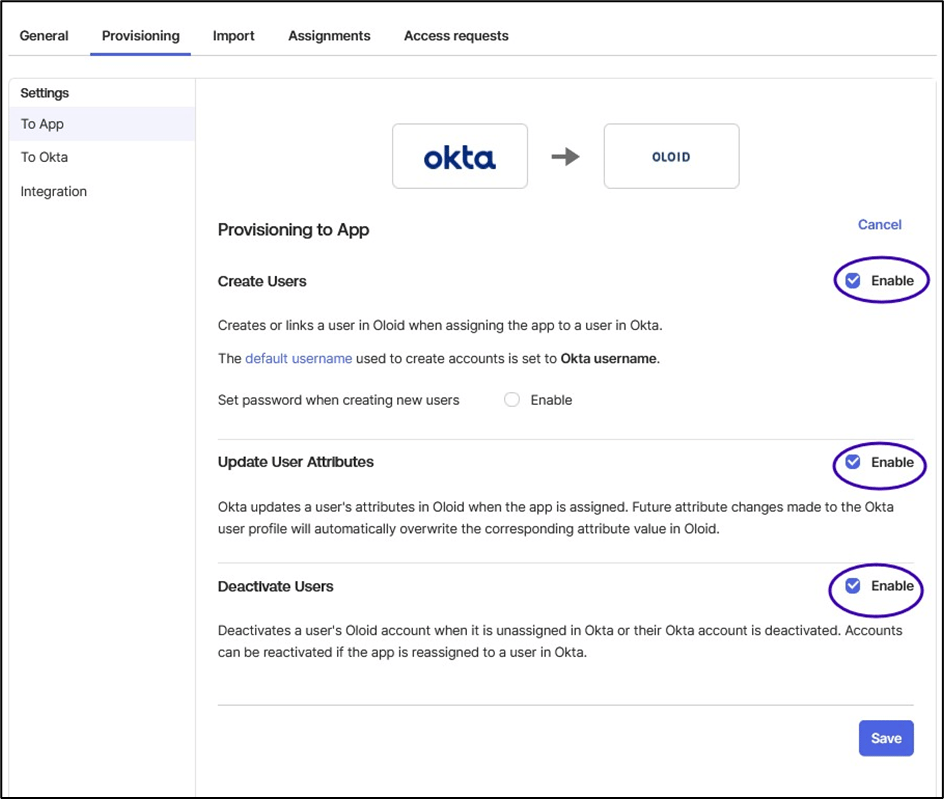Select the Provisioning tab
The width and height of the screenshot is (944, 799).
140,36
